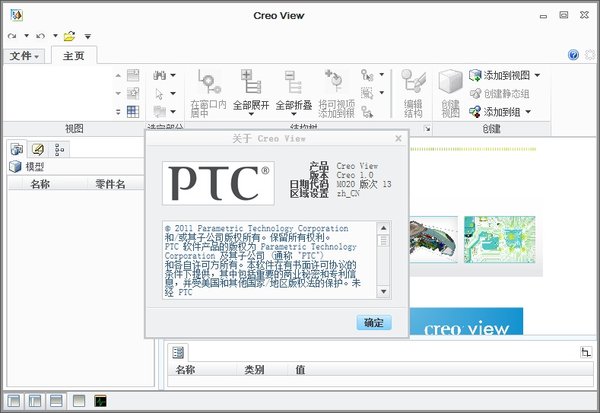Switch to the annotations panel tab with pencil
The height and width of the screenshot is (413, 600).
[x=38, y=149]
